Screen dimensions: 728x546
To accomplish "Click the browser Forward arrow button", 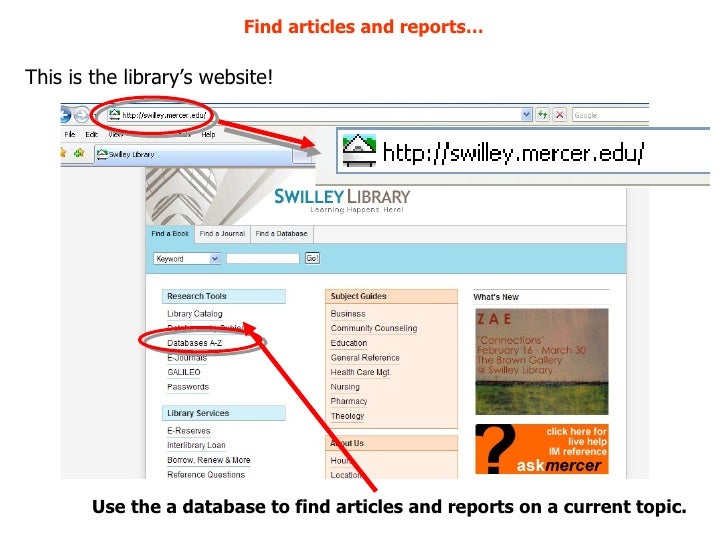I will (x=82, y=115).
